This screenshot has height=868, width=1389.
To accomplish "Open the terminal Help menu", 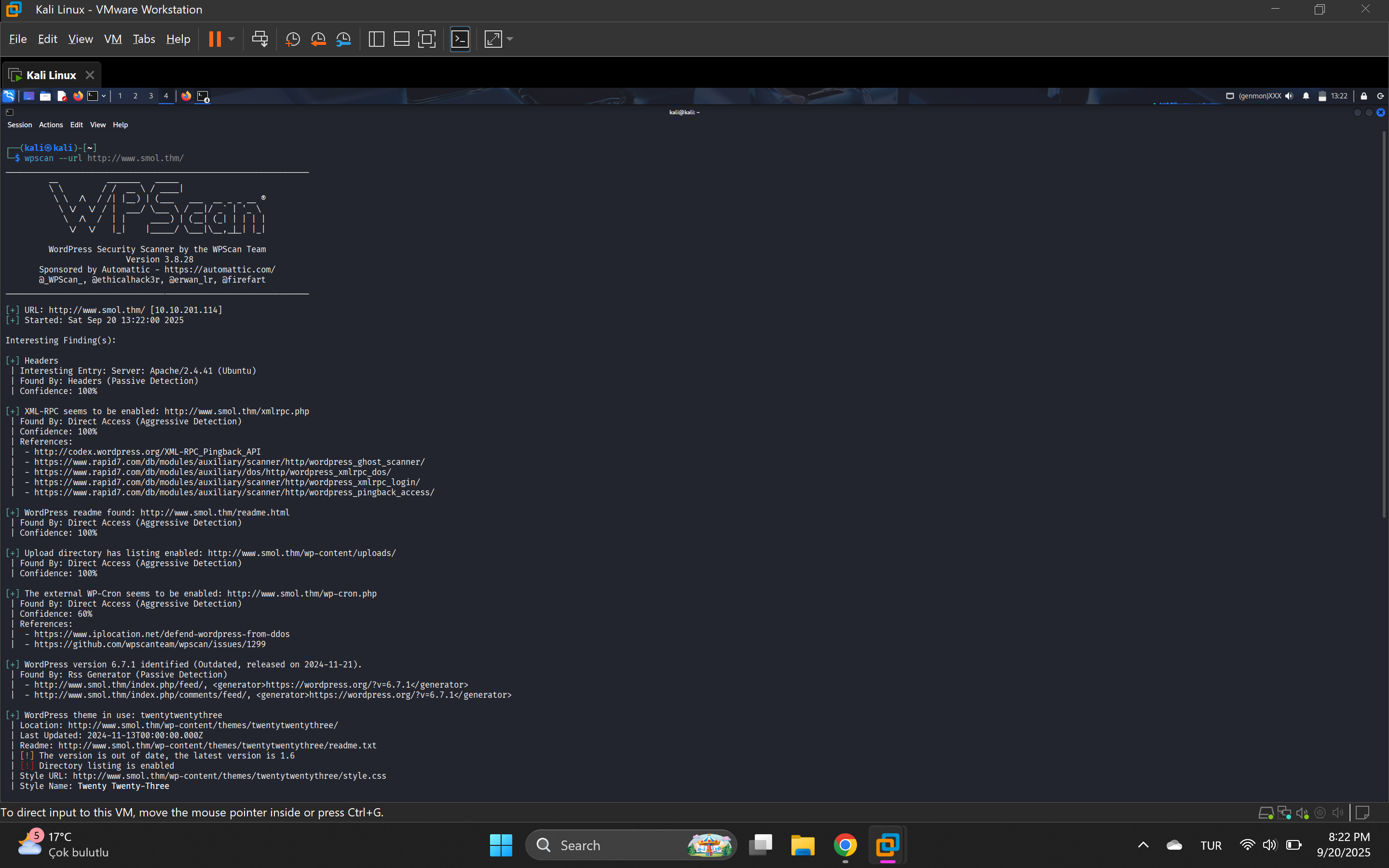I will (120, 124).
